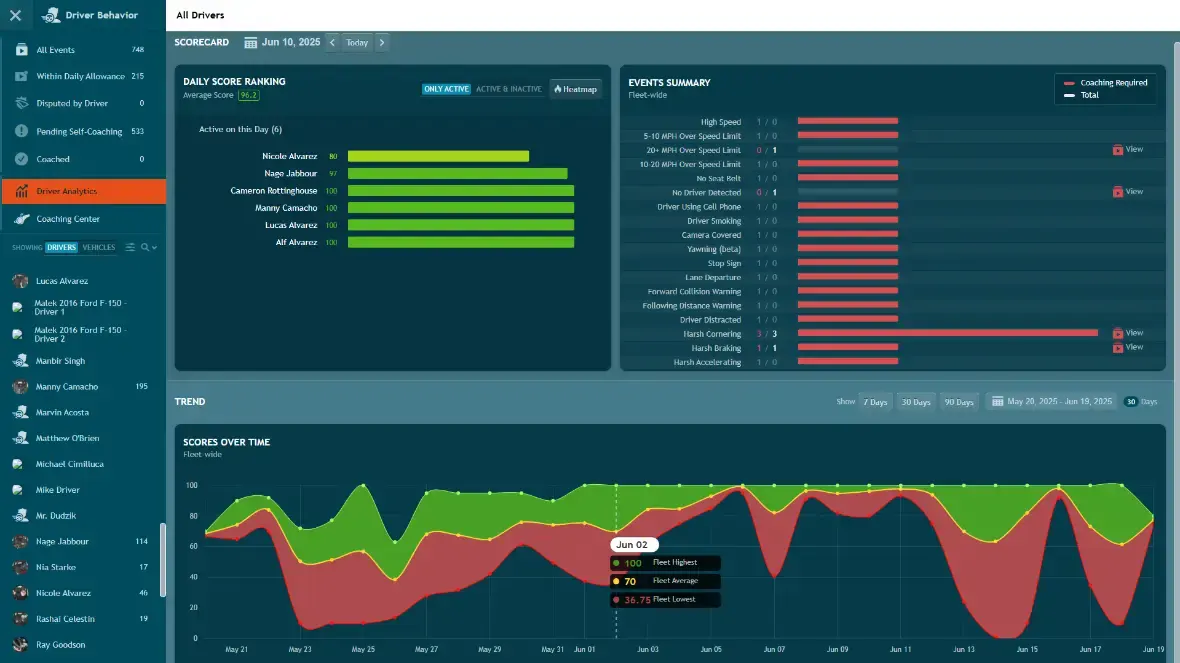Image resolution: width=1180 pixels, height=663 pixels.
Task: Click the red Coaching Required legend swatch
Action: [1069, 84]
